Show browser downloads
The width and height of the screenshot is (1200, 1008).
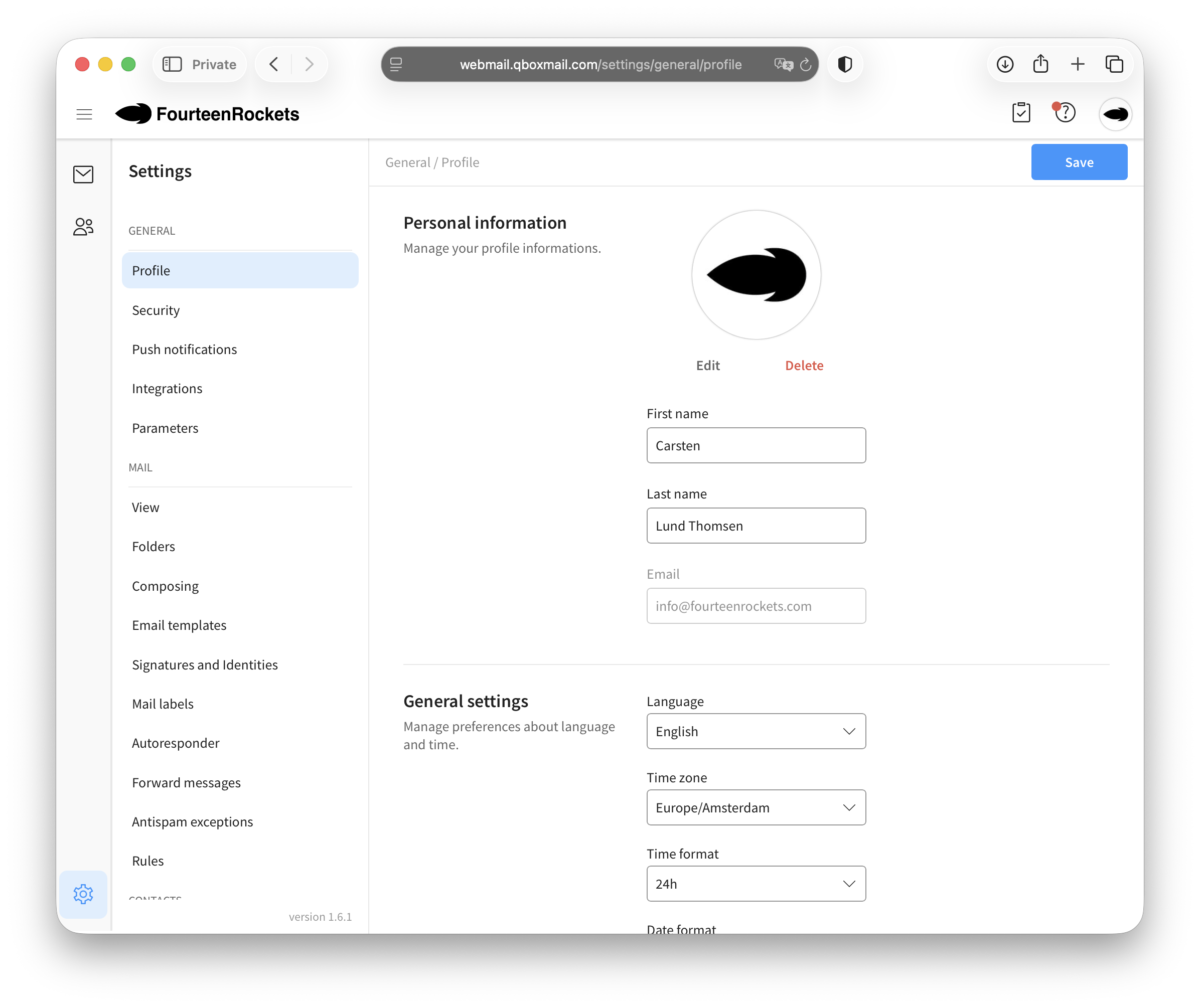coord(1005,64)
